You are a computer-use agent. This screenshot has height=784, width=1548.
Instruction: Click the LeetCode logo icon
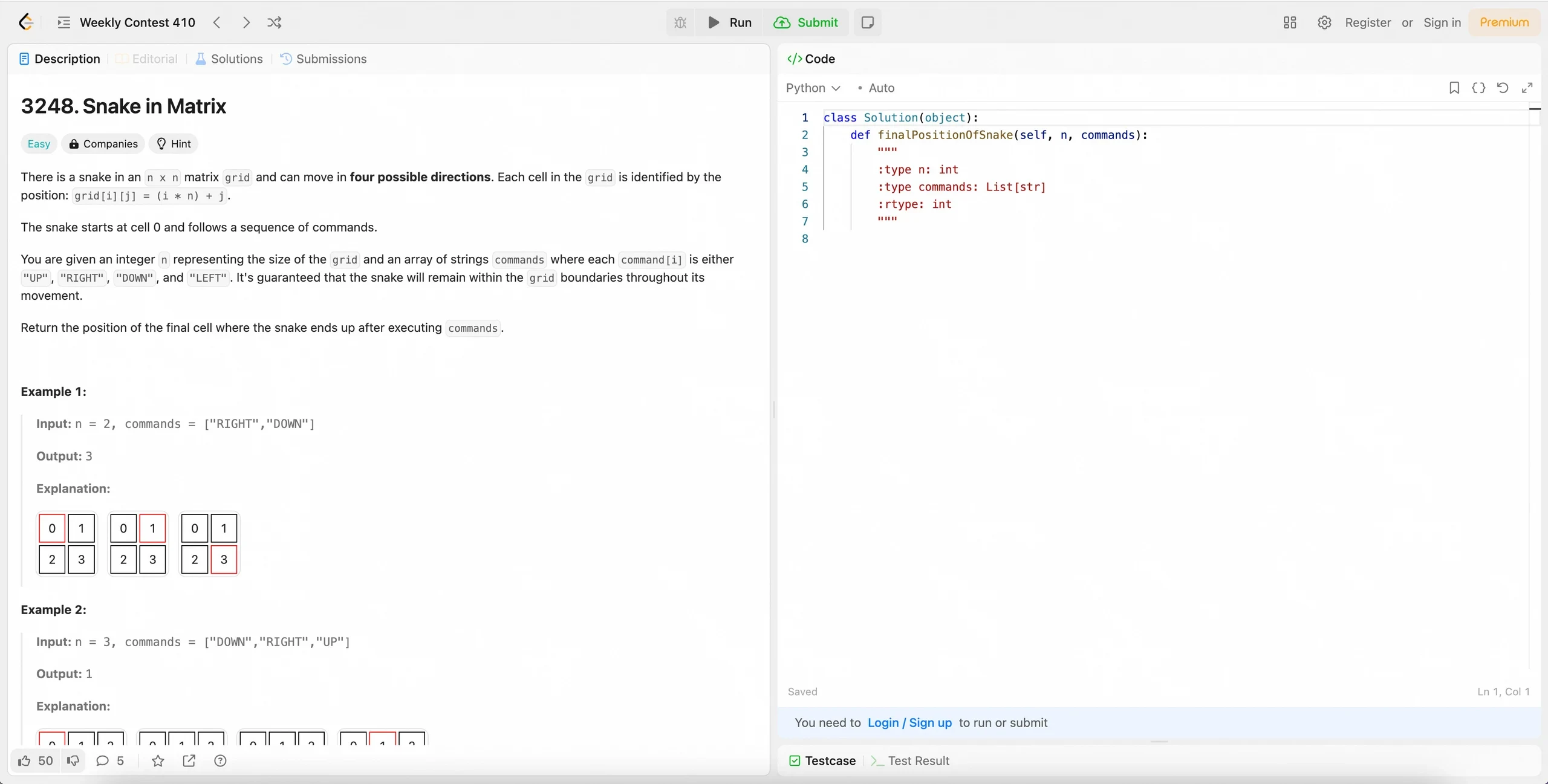[x=25, y=22]
